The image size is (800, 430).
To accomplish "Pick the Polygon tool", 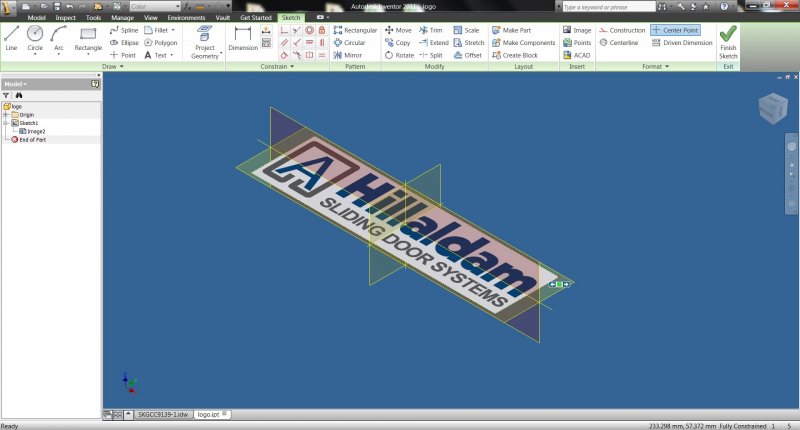I will click(x=161, y=43).
